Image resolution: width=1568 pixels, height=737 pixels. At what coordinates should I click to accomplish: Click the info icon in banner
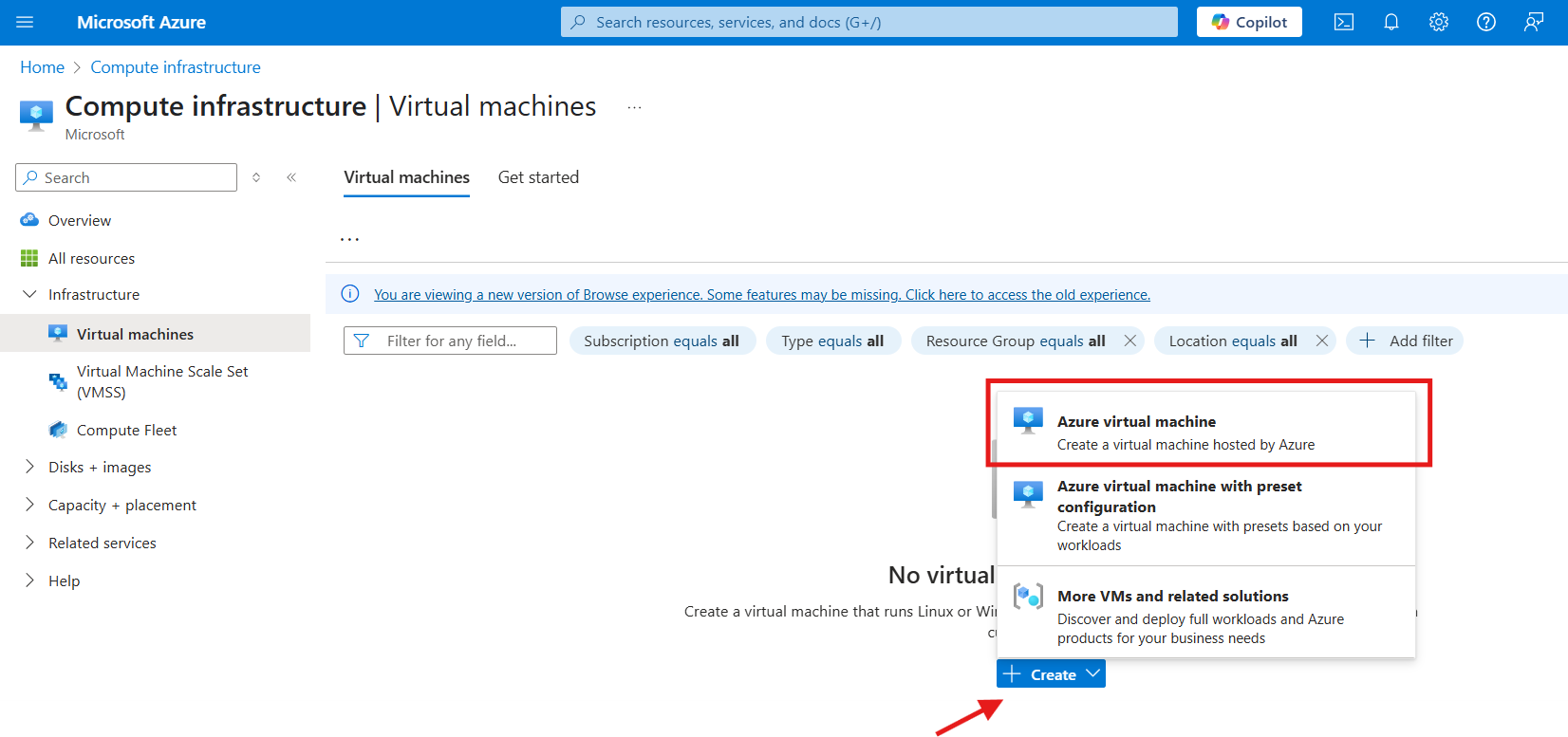tap(350, 294)
